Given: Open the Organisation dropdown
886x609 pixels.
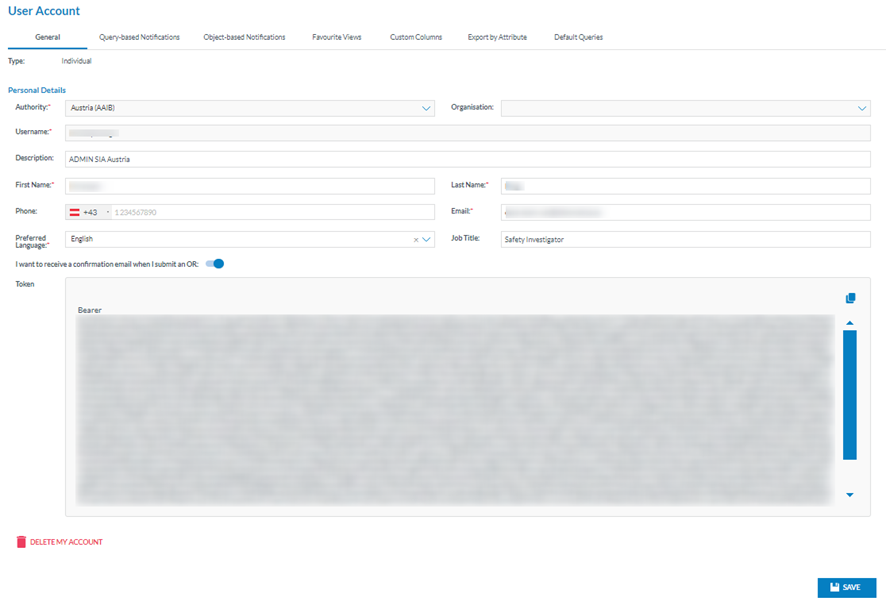Looking at the screenshot, I should click(x=862, y=108).
